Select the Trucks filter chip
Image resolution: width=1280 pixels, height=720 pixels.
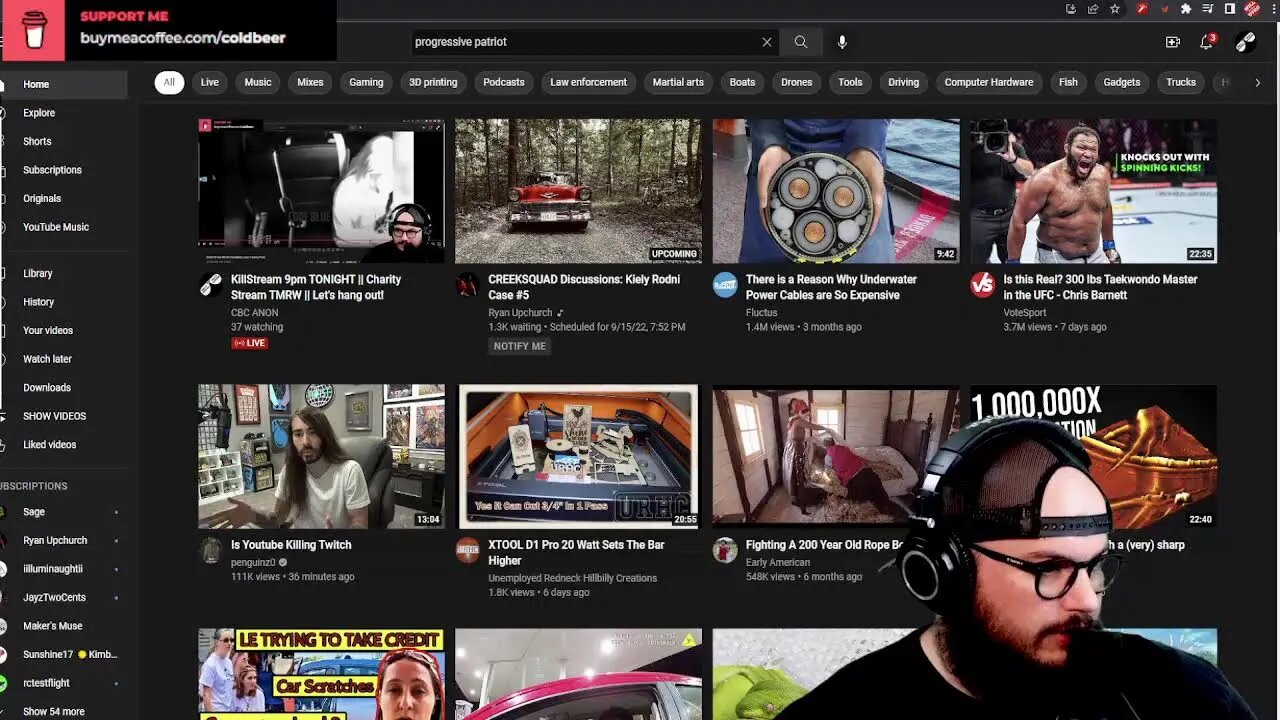1181,82
